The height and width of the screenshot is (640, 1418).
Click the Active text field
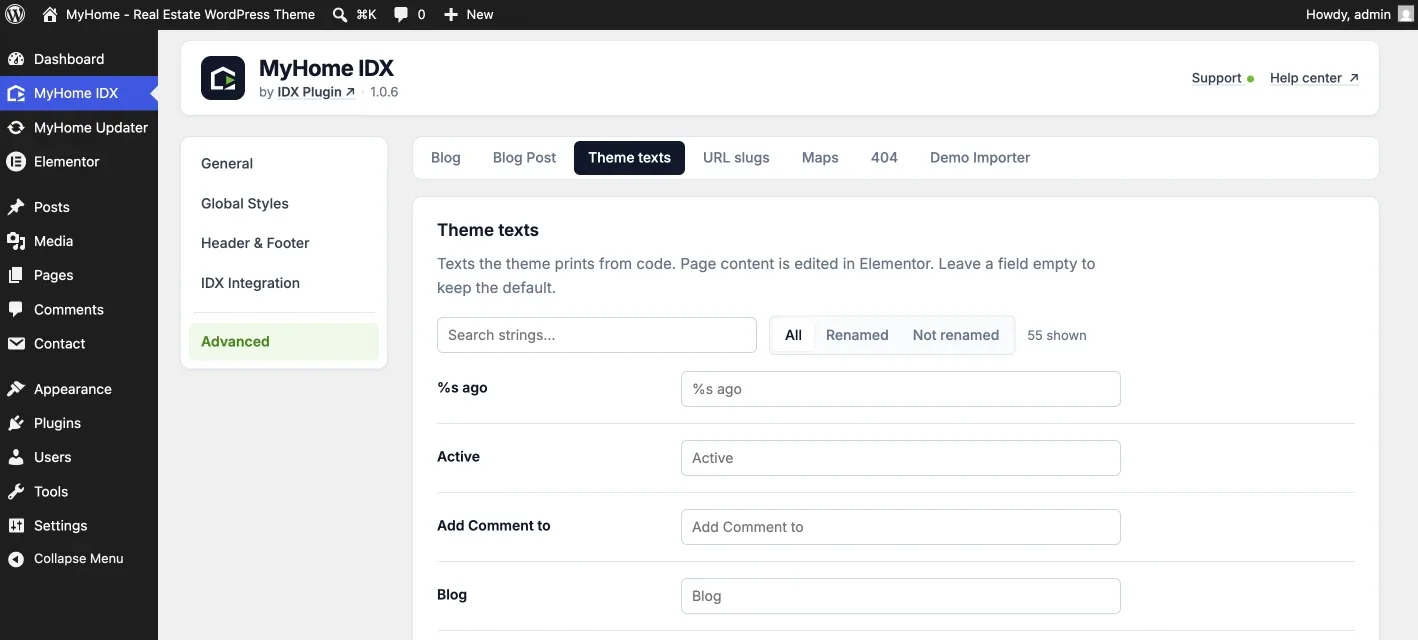coord(901,458)
